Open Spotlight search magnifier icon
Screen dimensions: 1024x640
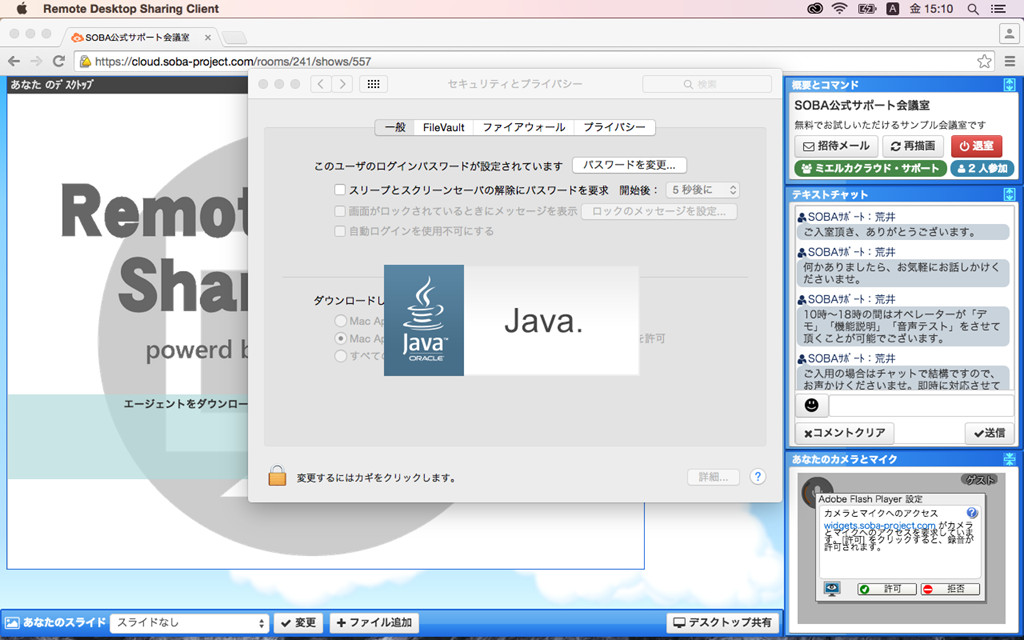pyautogui.click(x=973, y=8)
